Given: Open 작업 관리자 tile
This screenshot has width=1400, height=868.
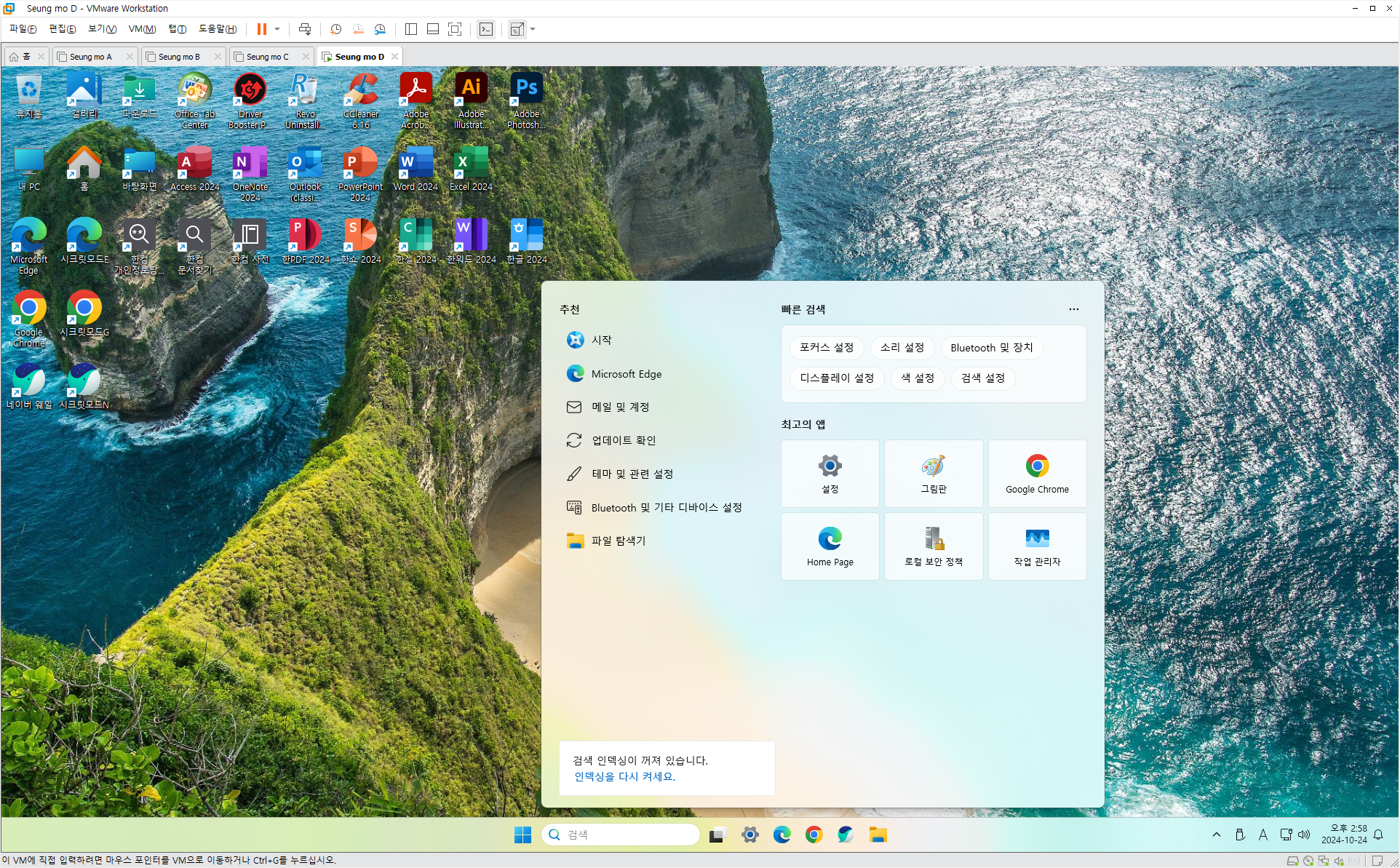Looking at the screenshot, I should click(1038, 546).
